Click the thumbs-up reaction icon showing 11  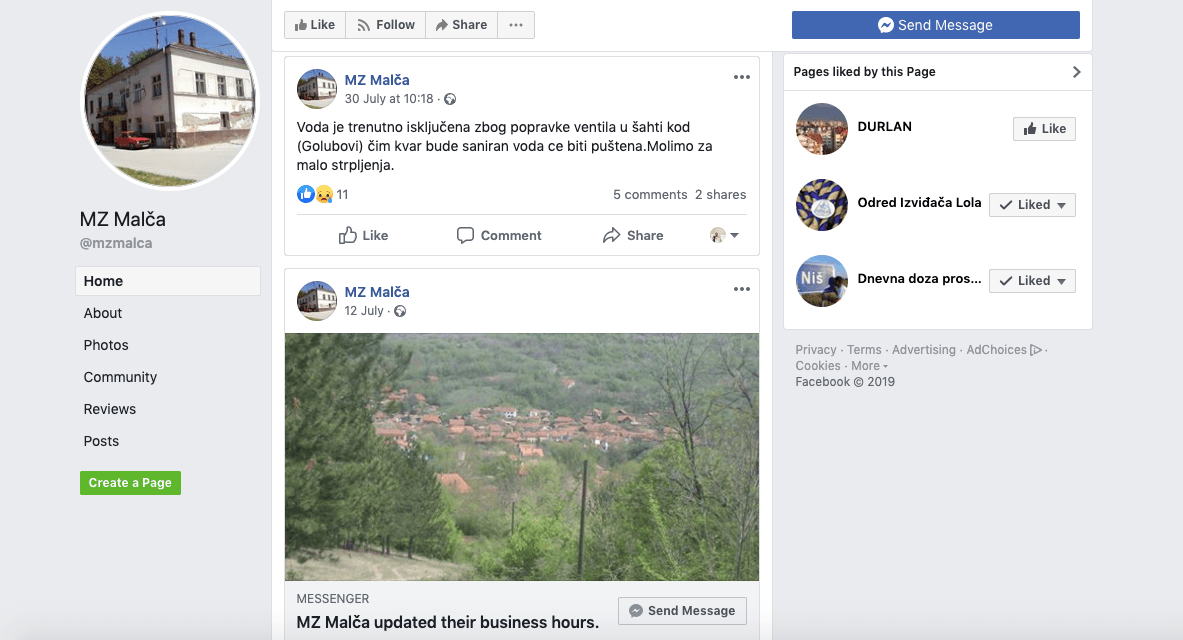pyautogui.click(x=306, y=194)
